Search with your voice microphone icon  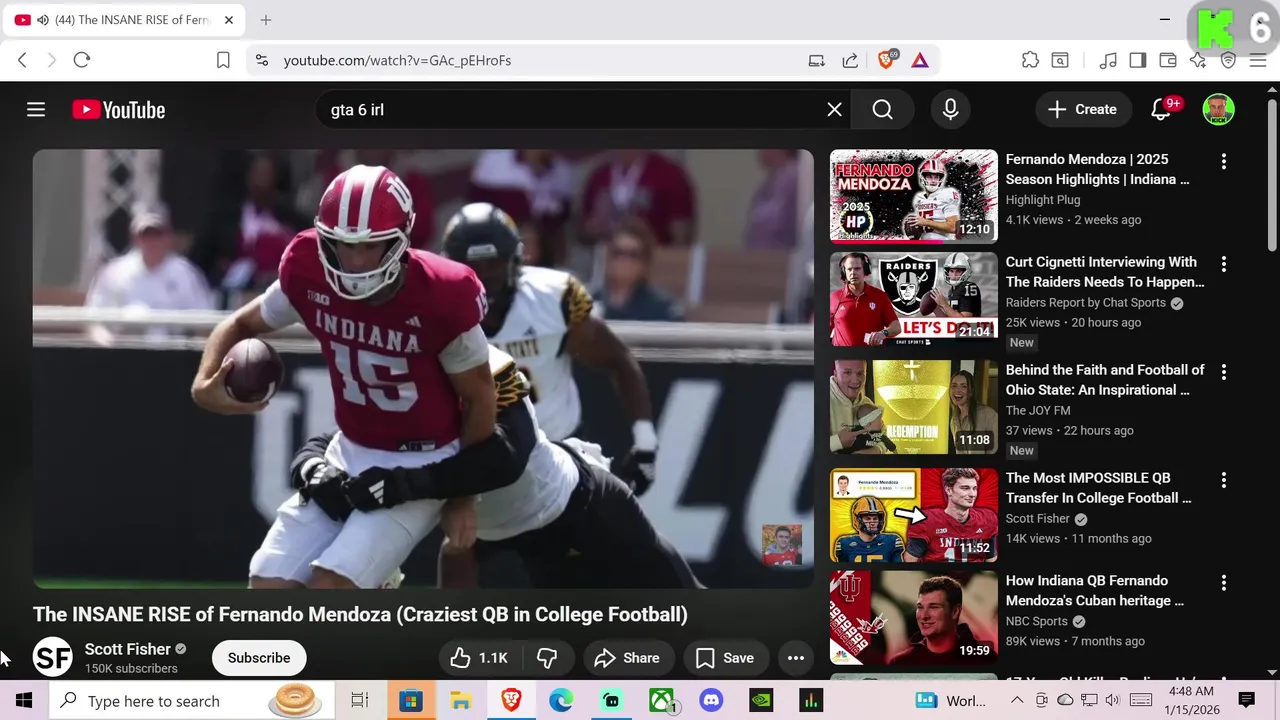(x=950, y=110)
